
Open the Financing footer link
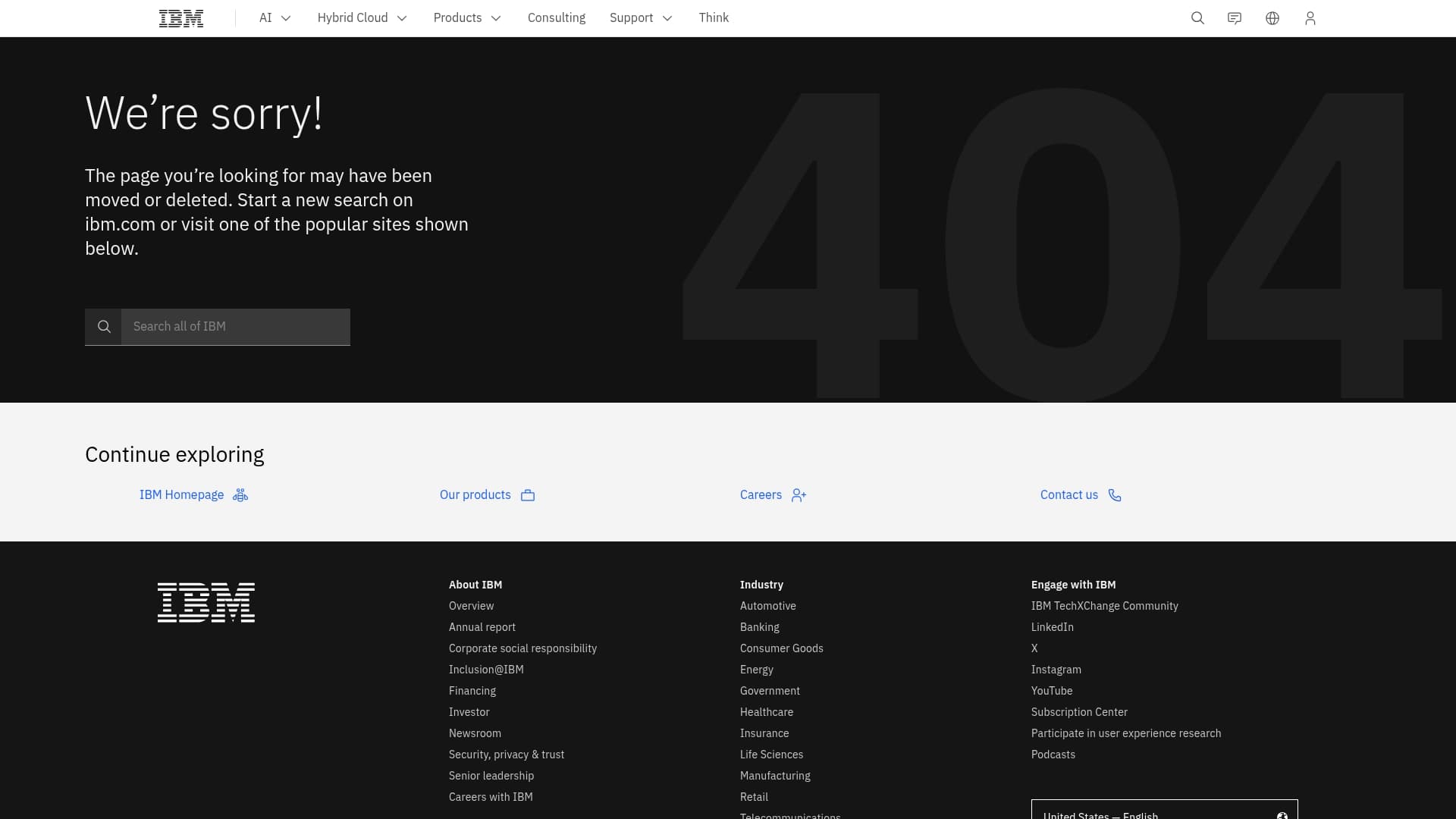coord(472,691)
